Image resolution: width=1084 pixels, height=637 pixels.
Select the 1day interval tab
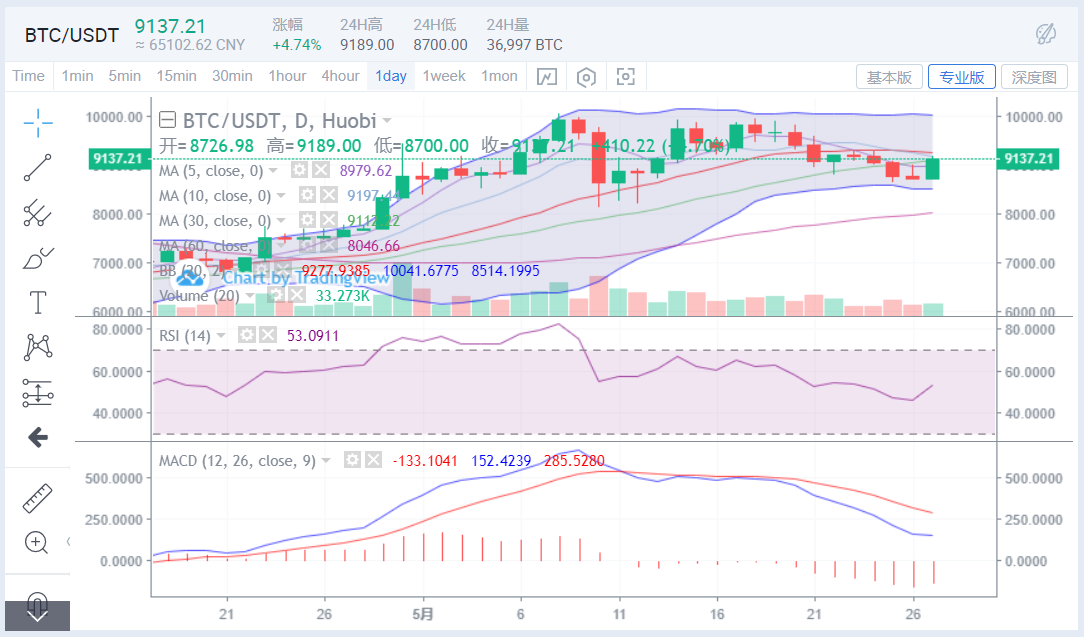[x=391, y=76]
